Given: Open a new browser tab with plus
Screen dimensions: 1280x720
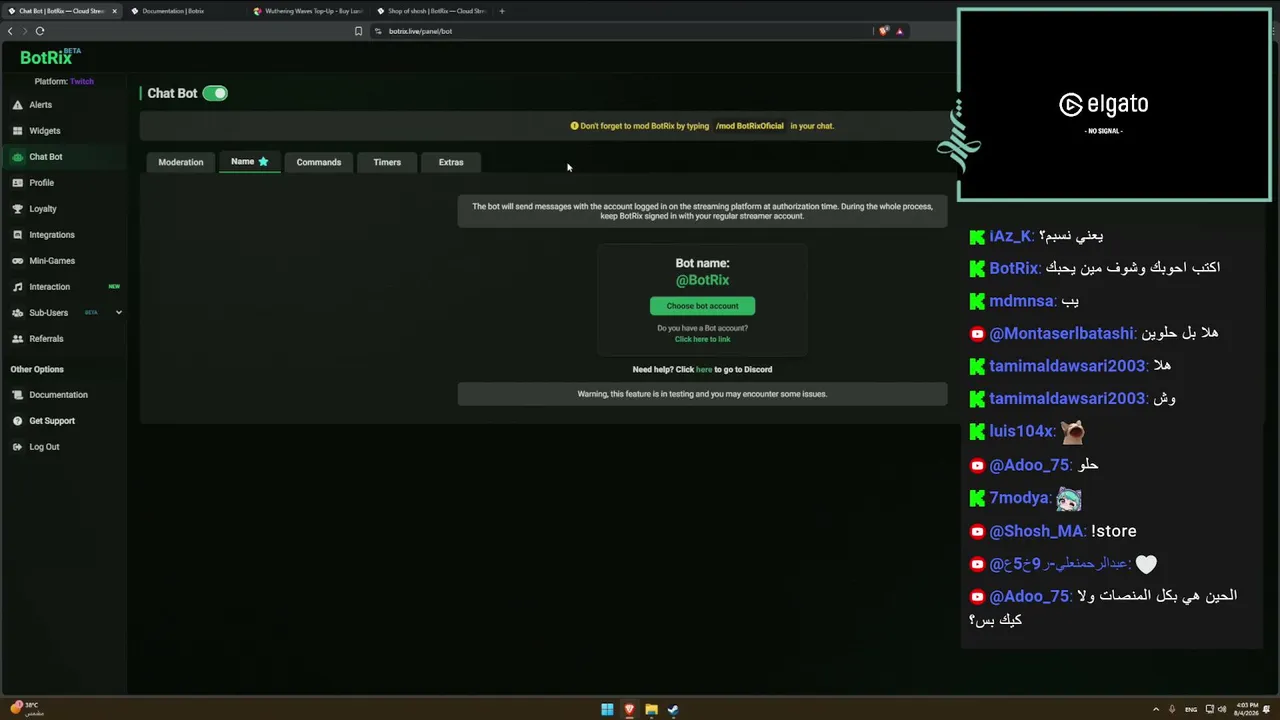Looking at the screenshot, I should click(502, 11).
